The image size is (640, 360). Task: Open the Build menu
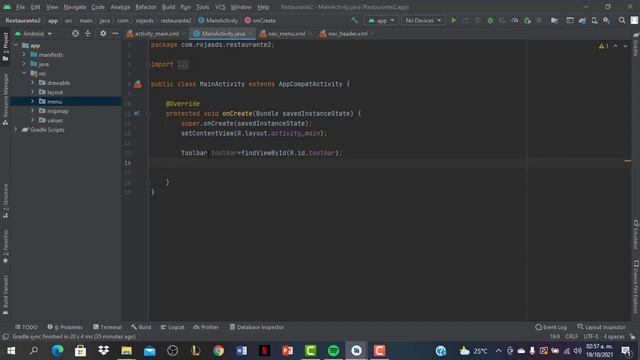click(x=168, y=7)
